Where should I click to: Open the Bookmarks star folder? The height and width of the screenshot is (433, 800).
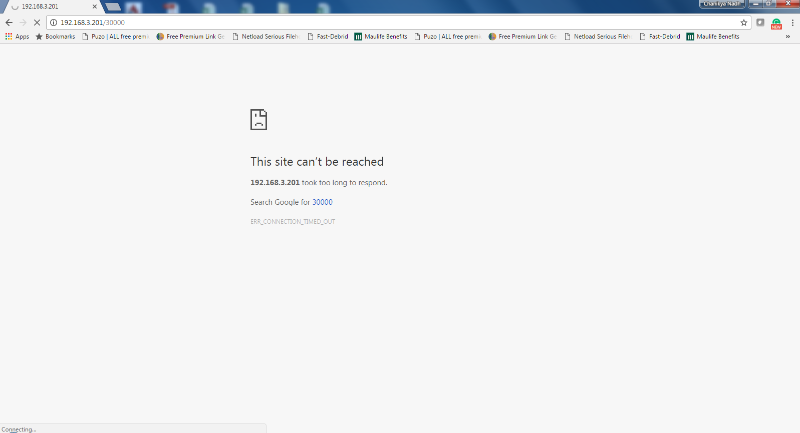pyautogui.click(x=55, y=36)
